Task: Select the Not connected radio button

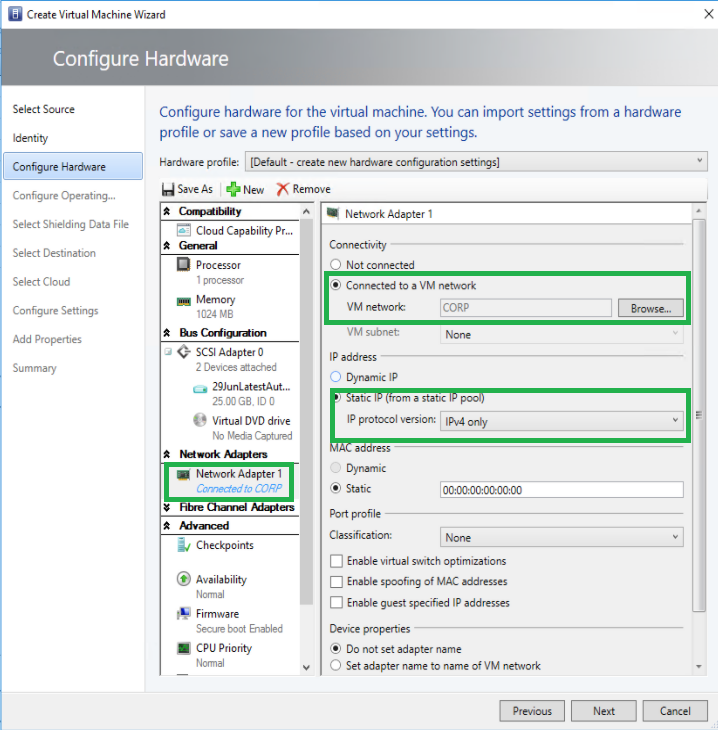Action: click(x=335, y=264)
